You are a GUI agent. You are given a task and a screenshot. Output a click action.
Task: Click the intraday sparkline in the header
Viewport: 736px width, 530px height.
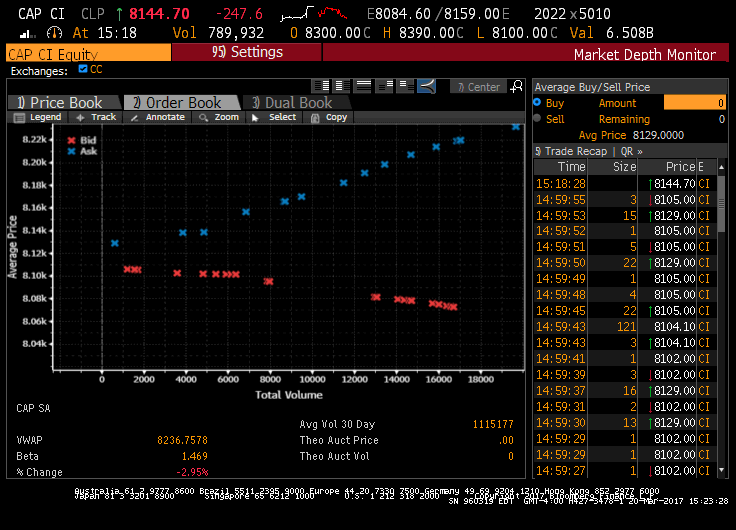(x=314, y=13)
